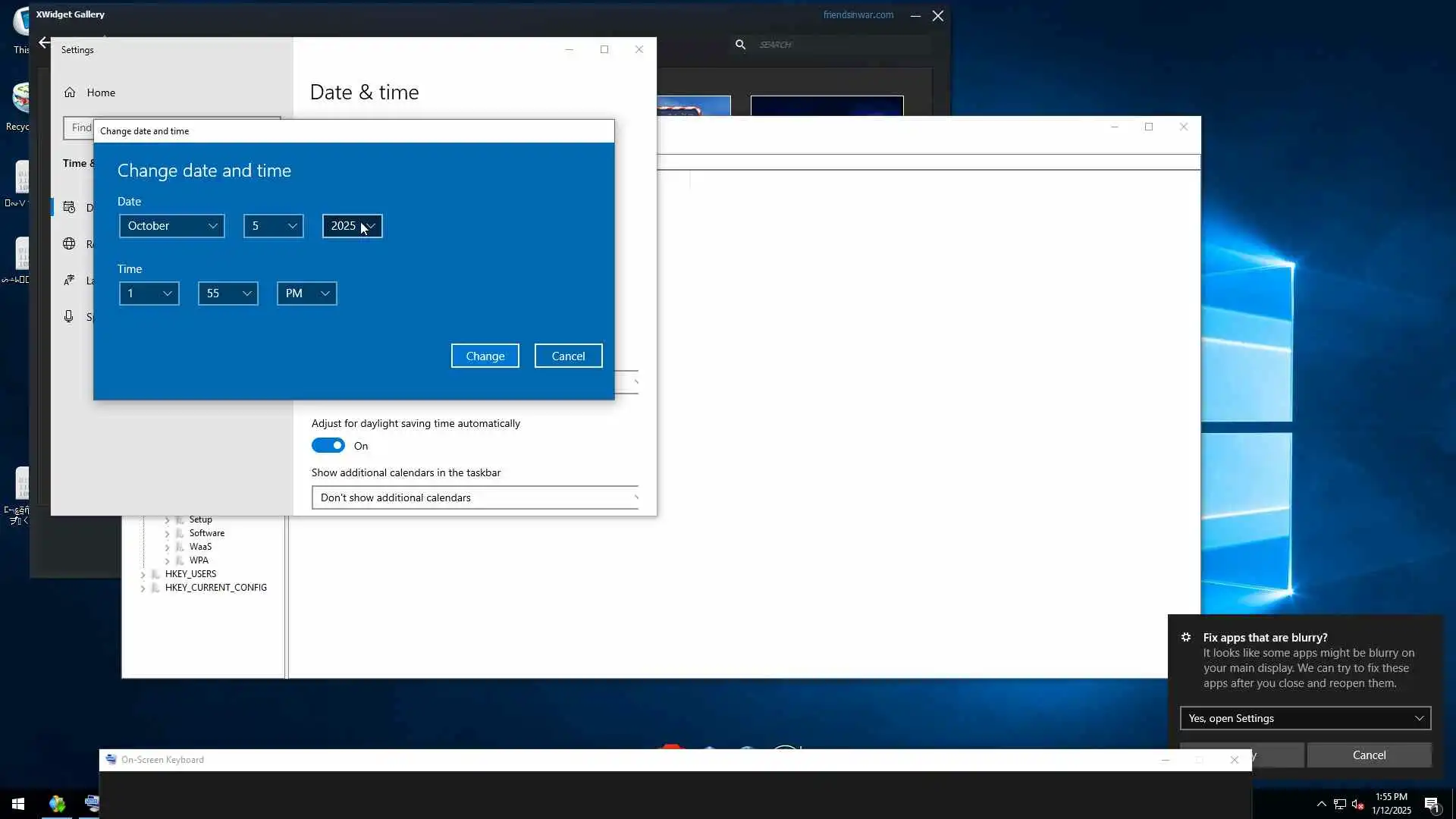Cancel the blurry apps notification

tap(1369, 755)
